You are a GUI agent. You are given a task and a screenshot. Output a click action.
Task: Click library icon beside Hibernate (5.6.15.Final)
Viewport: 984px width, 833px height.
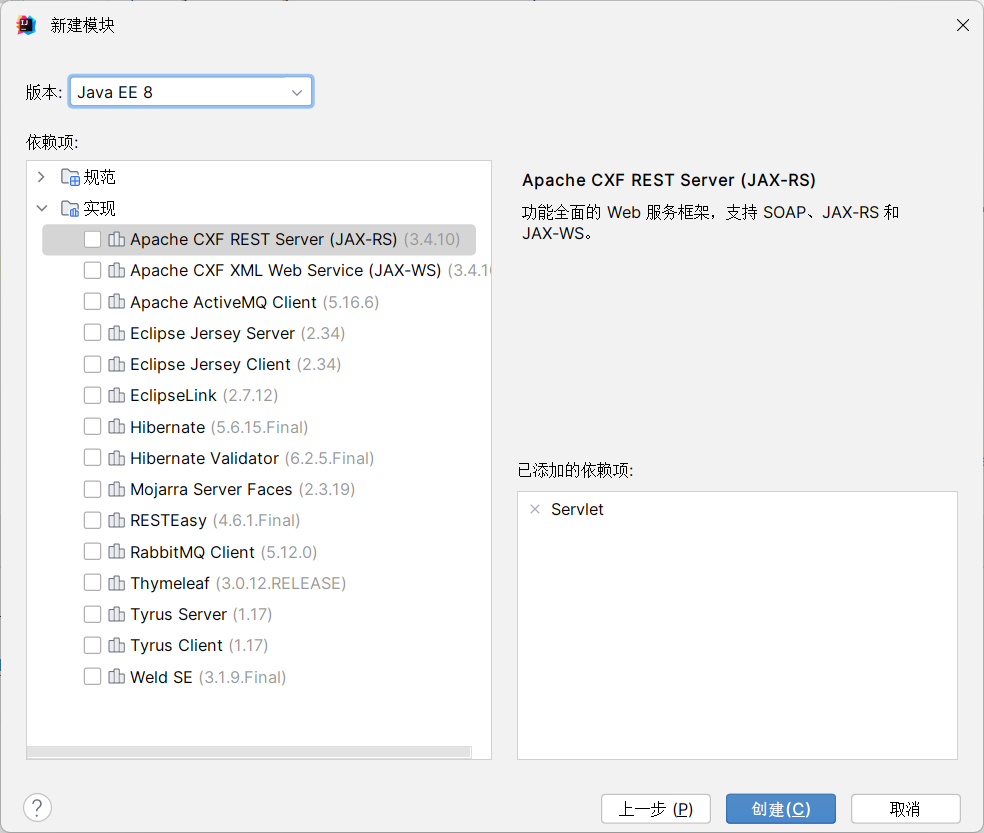pos(117,427)
